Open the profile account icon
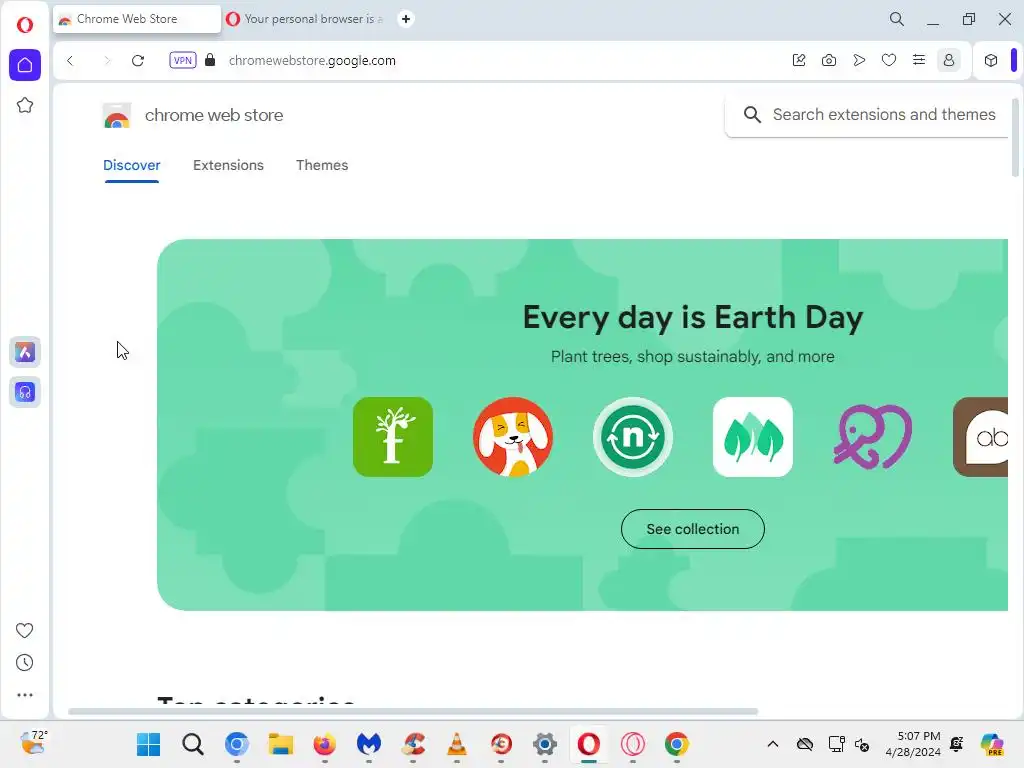The image size is (1024, 768). 949,60
